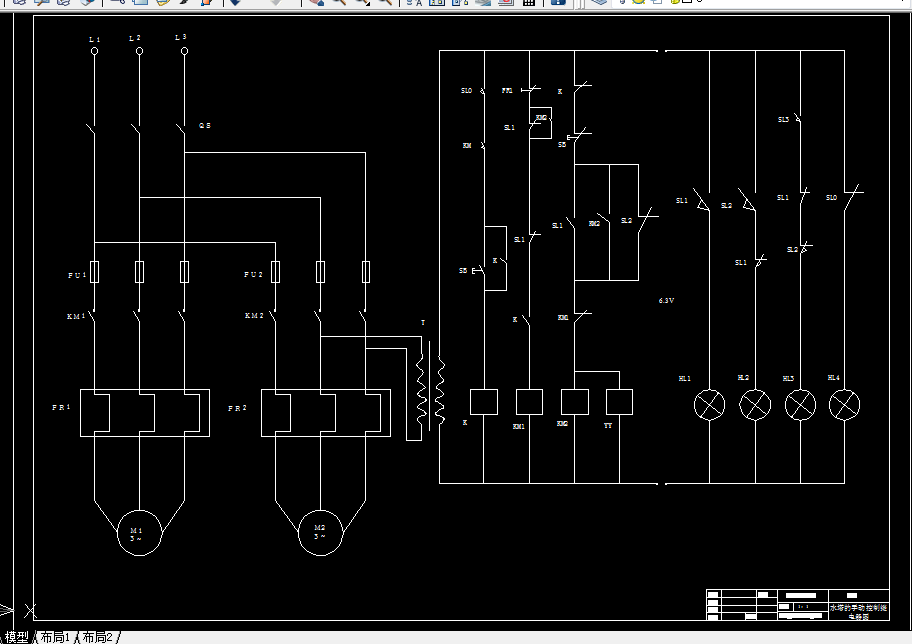Pick the transformer winding symbol
The image size is (912, 644).
pos(431,390)
